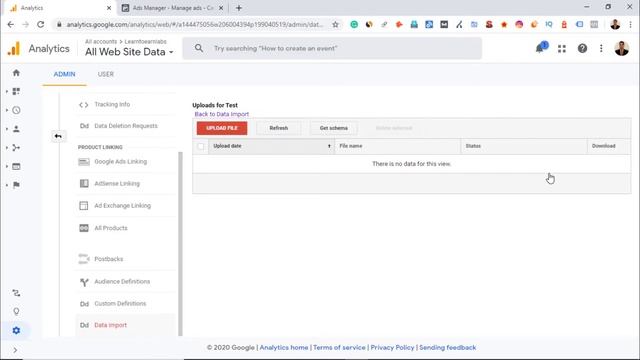This screenshot has width=640, height=360.
Task: Open Sending feedback footer link
Action: click(x=448, y=348)
